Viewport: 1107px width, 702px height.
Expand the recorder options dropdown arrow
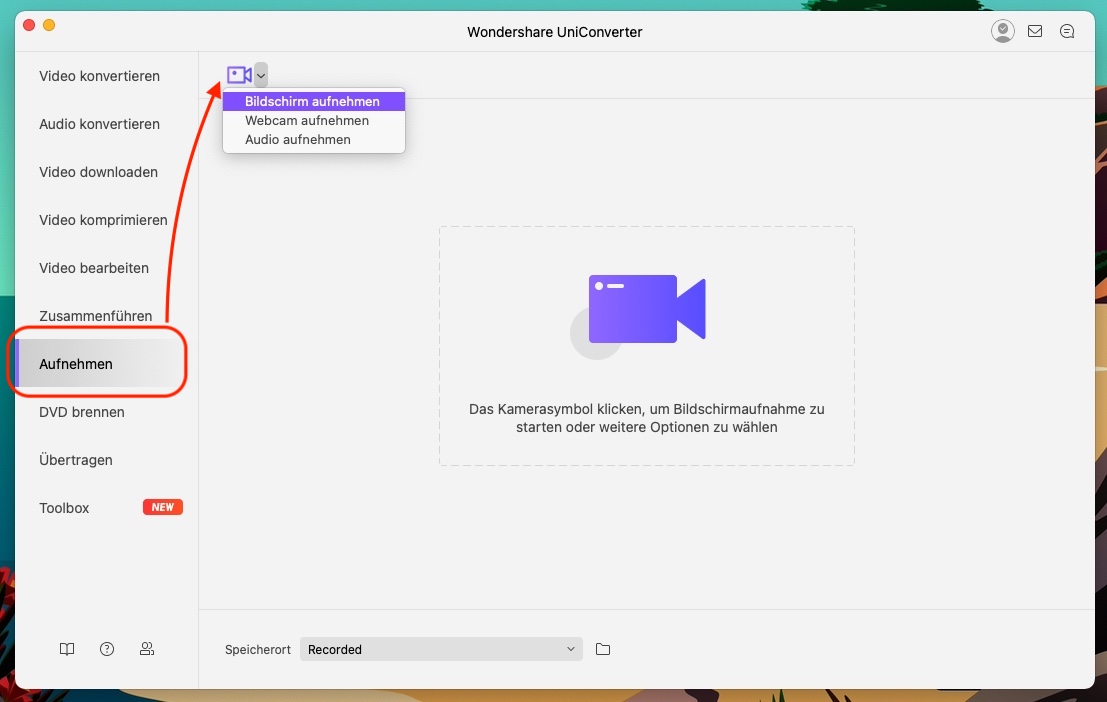coord(261,75)
